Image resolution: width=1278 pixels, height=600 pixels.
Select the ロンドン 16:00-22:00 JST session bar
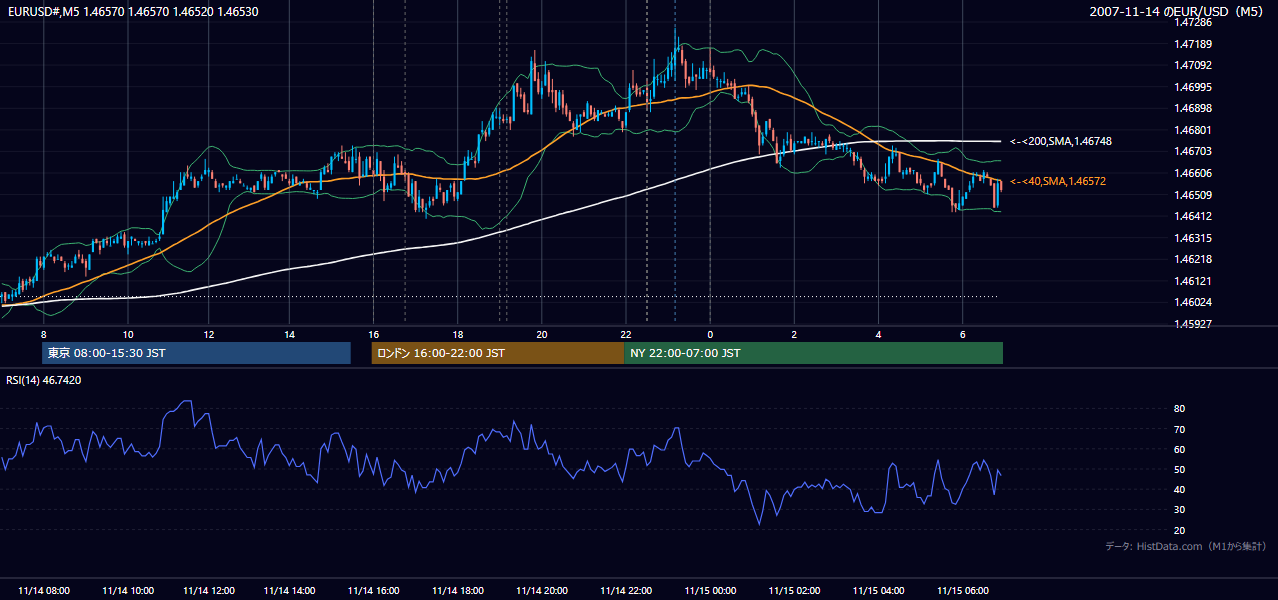pos(498,353)
